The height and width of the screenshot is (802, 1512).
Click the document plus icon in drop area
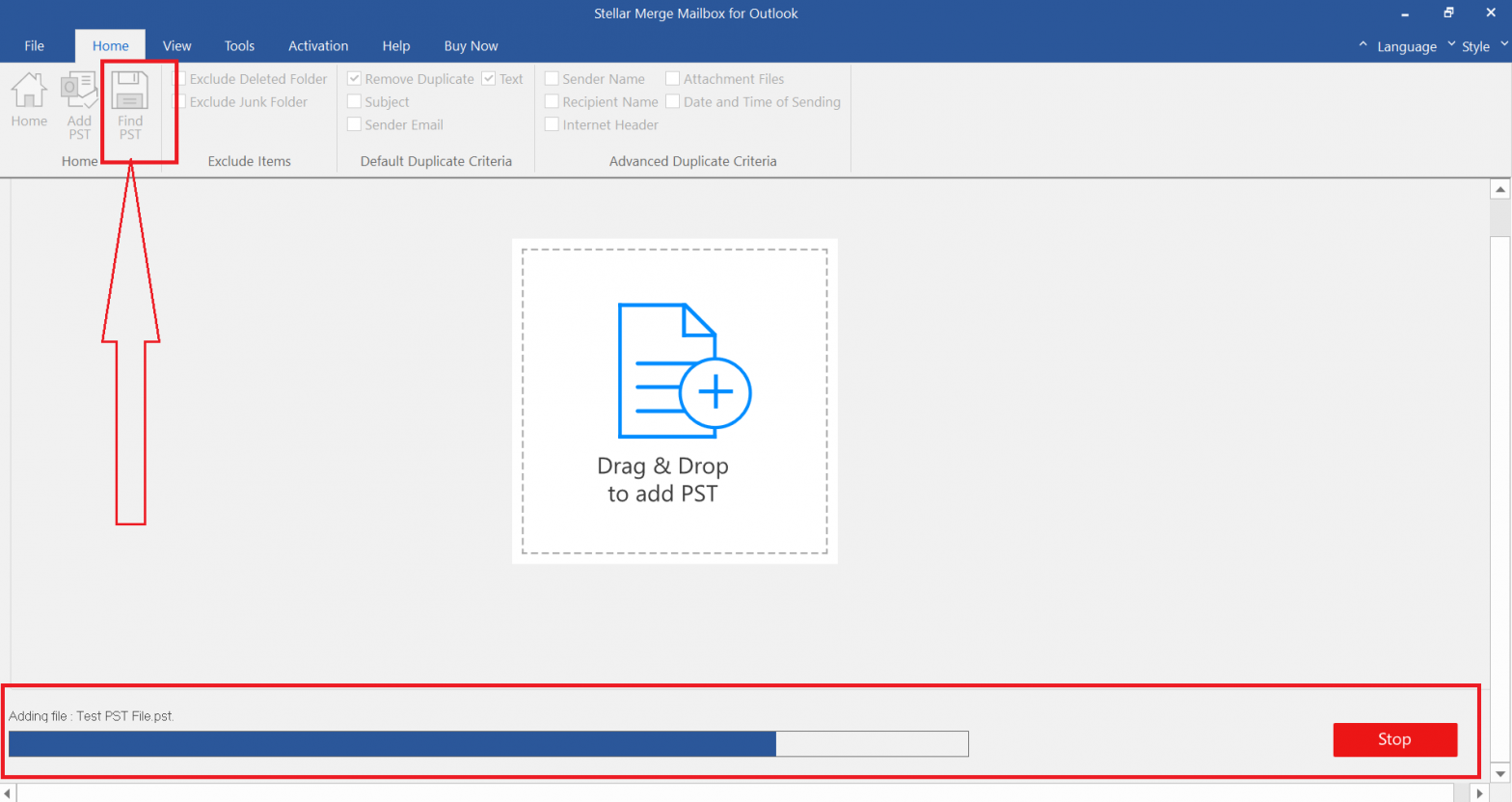pos(685,371)
